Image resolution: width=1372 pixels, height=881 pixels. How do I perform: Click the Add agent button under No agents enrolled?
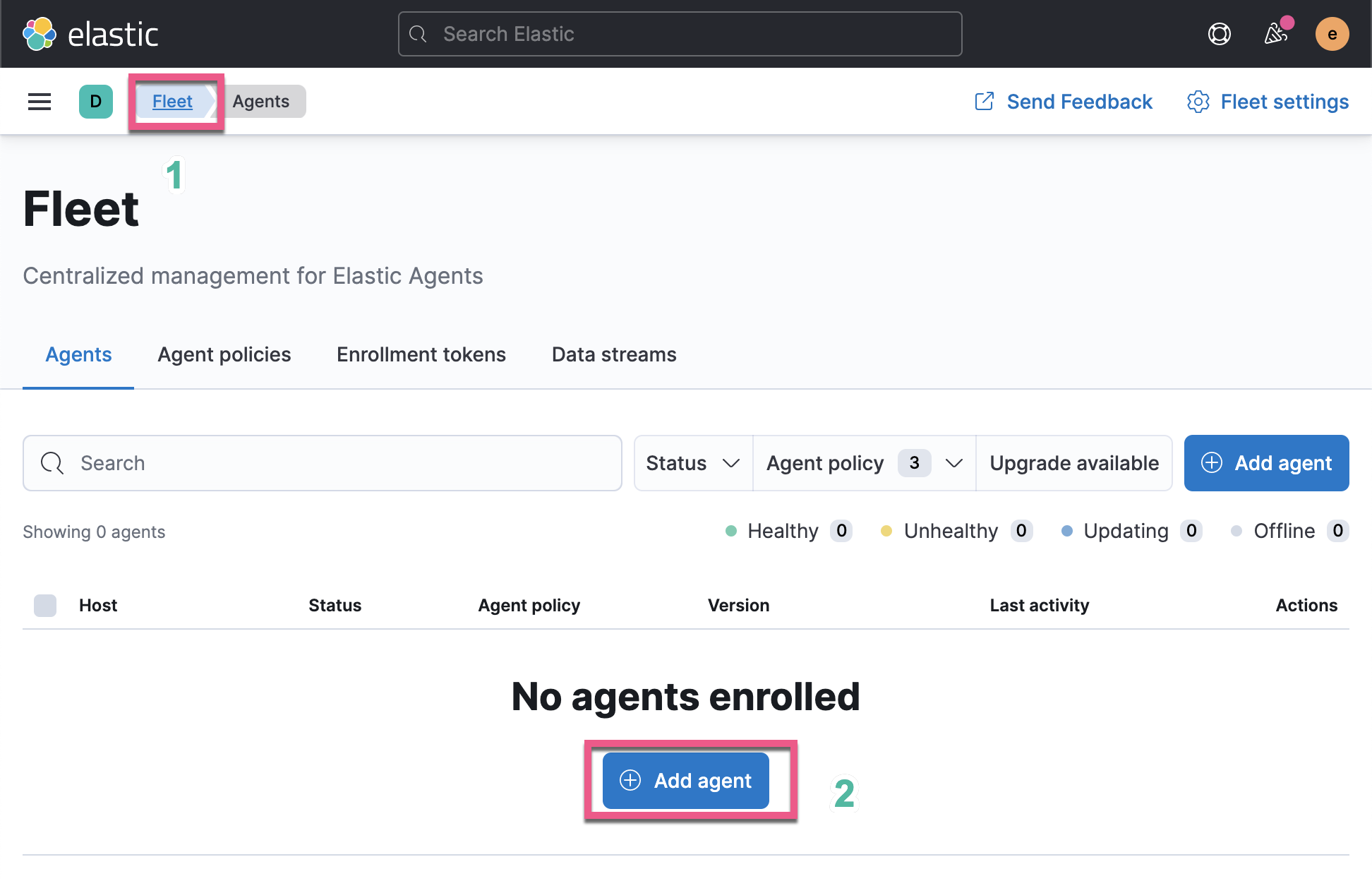pyautogui.click(x=686, y=781)
